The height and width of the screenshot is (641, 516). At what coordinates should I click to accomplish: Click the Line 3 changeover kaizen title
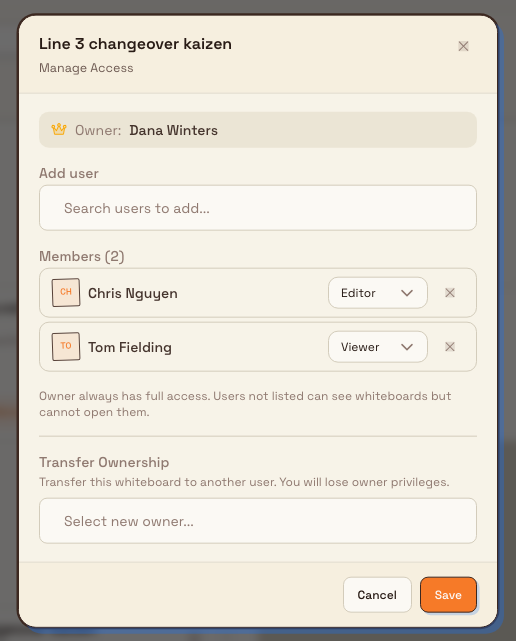click(135, 44)
